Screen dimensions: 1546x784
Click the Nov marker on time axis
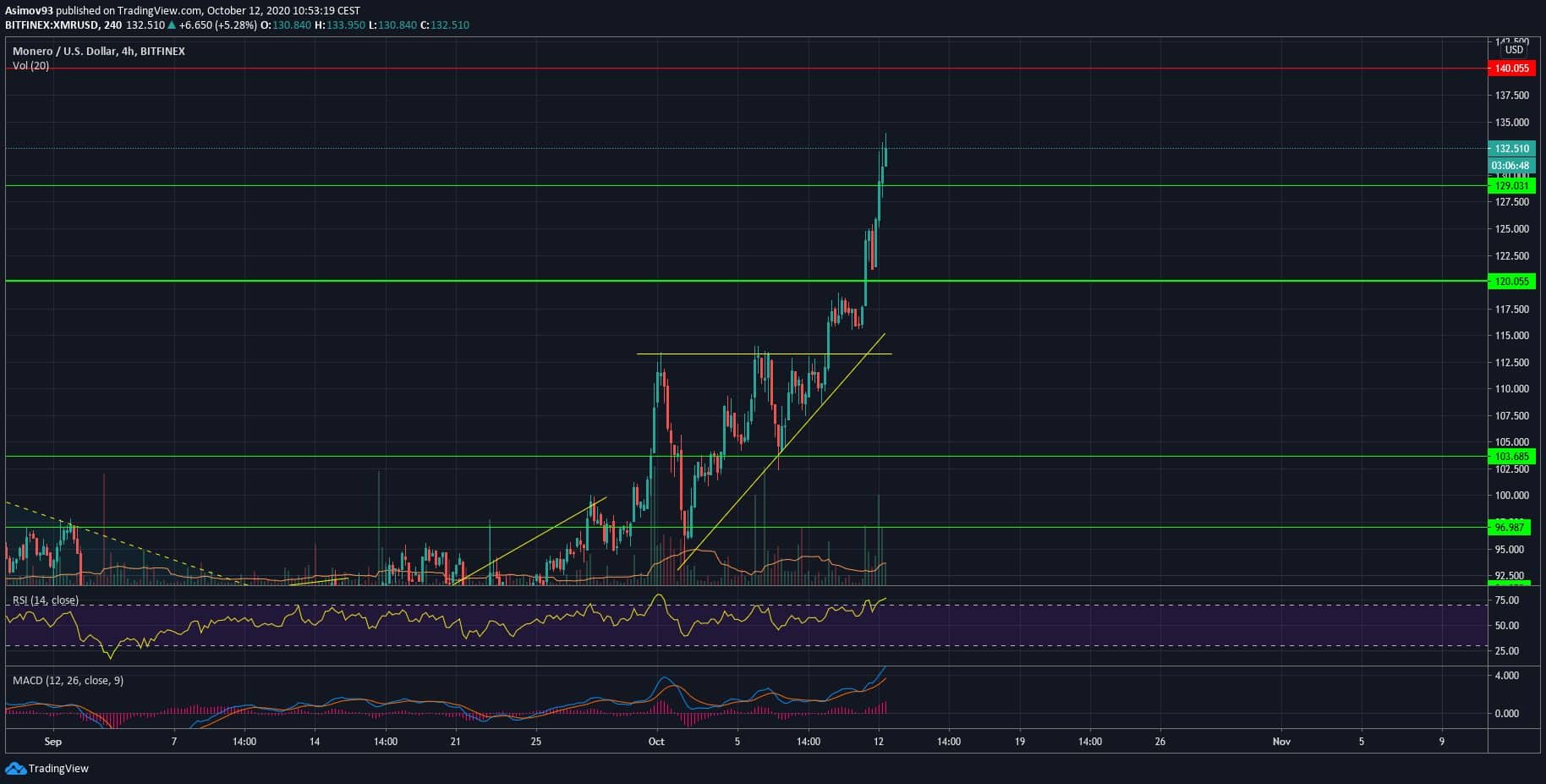(1281, 742)
